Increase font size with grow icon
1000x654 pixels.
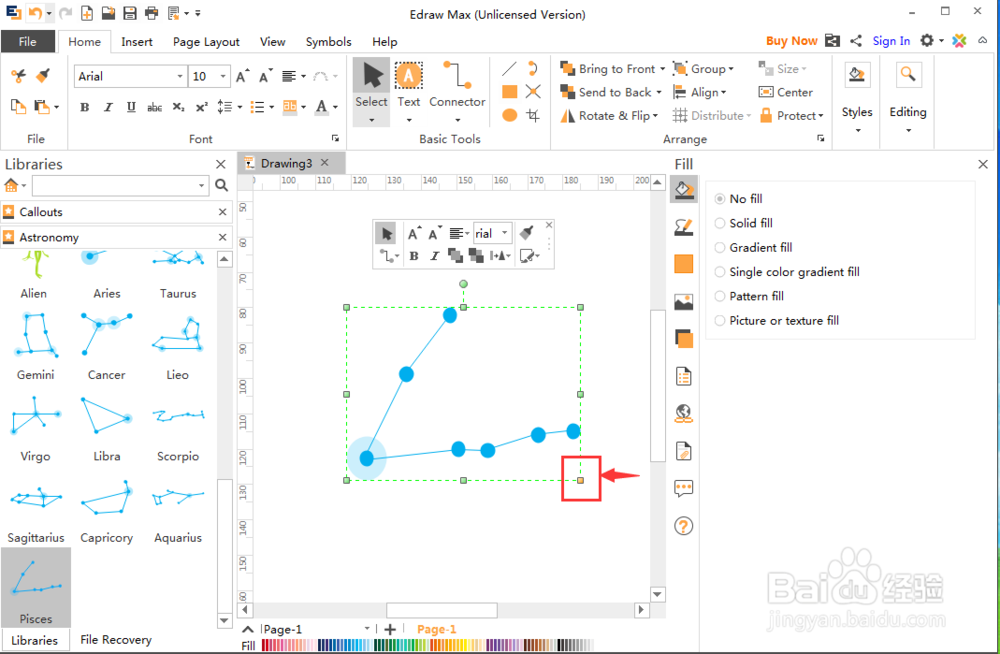click(x=242, y=76)
